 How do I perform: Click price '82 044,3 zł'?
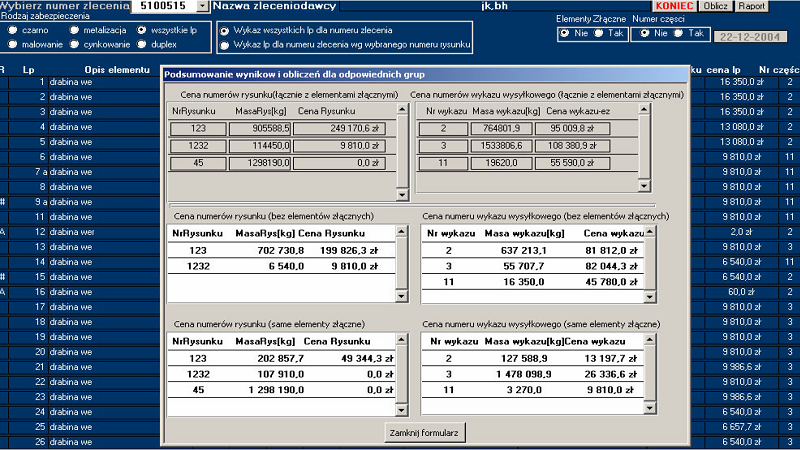611,266
